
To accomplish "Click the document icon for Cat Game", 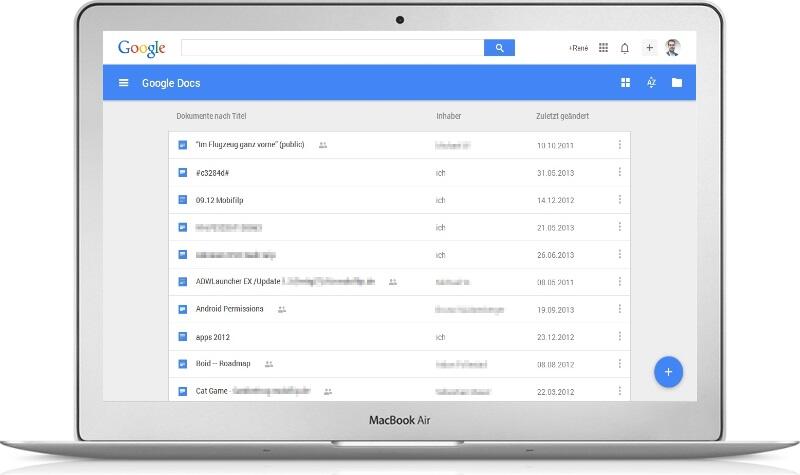I will click(x=183, y=391).
